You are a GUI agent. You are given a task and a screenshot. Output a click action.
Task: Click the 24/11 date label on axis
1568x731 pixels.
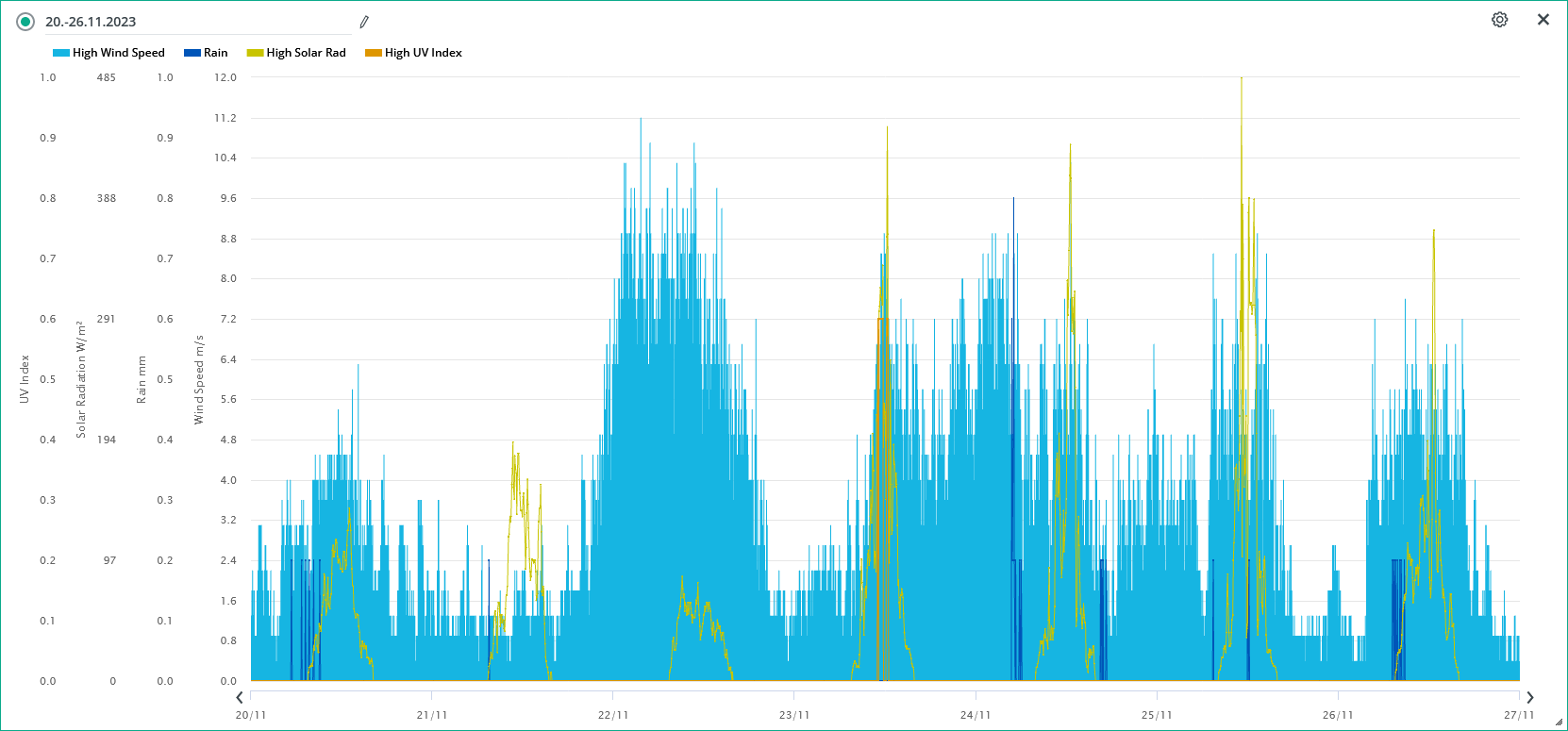(976, 715)
